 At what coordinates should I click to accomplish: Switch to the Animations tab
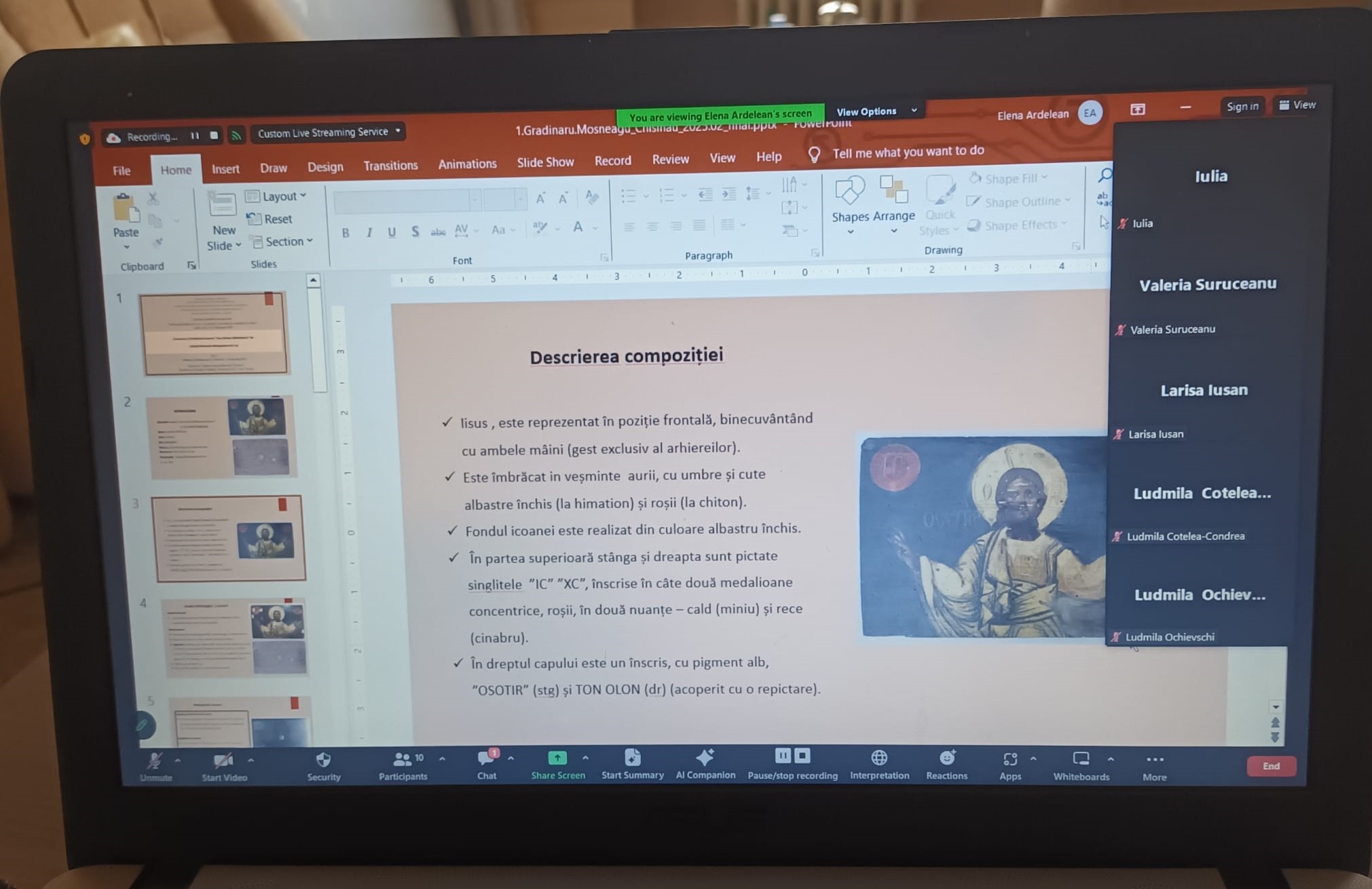tap(467, 164)
